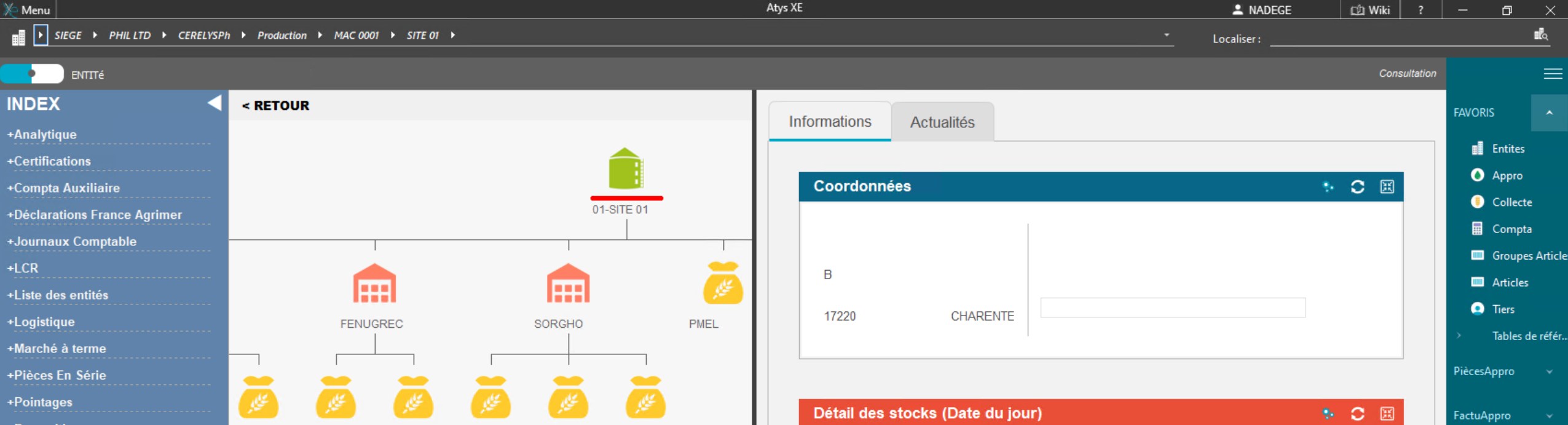
Task: Select SIEGE in the breadcrumb
Action: (x=68, y=36)
